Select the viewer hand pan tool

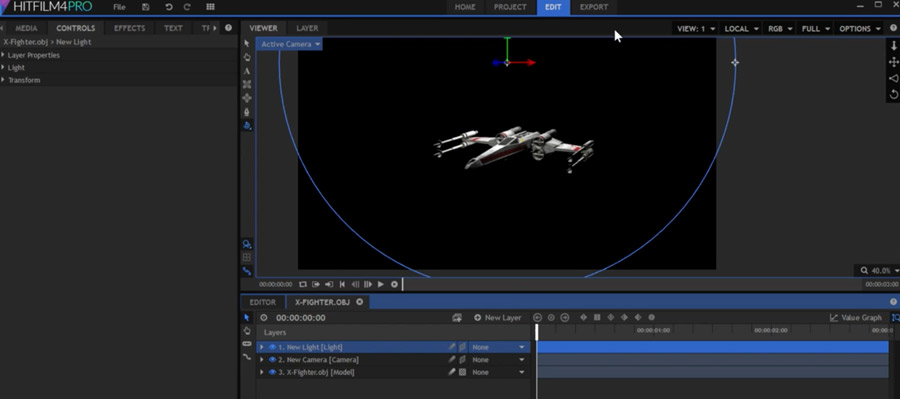pos(247,57)
